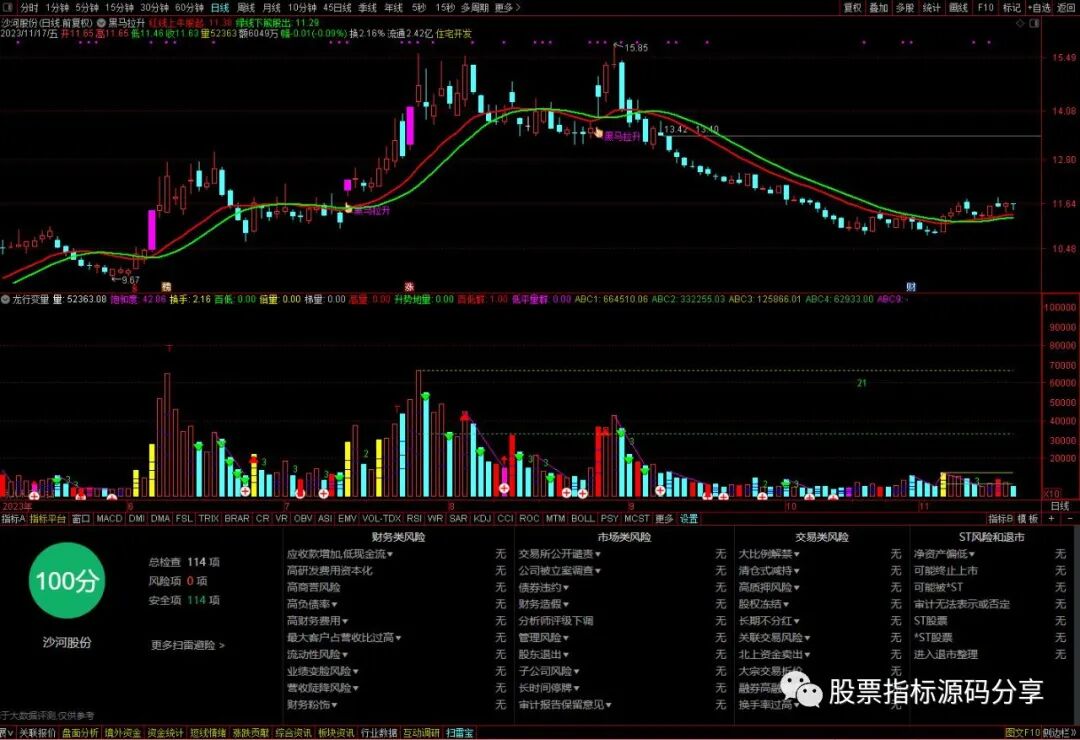Open indicator 设置 settings
This screenshot has width=1080, height=740.
click(x=689, y=518)
